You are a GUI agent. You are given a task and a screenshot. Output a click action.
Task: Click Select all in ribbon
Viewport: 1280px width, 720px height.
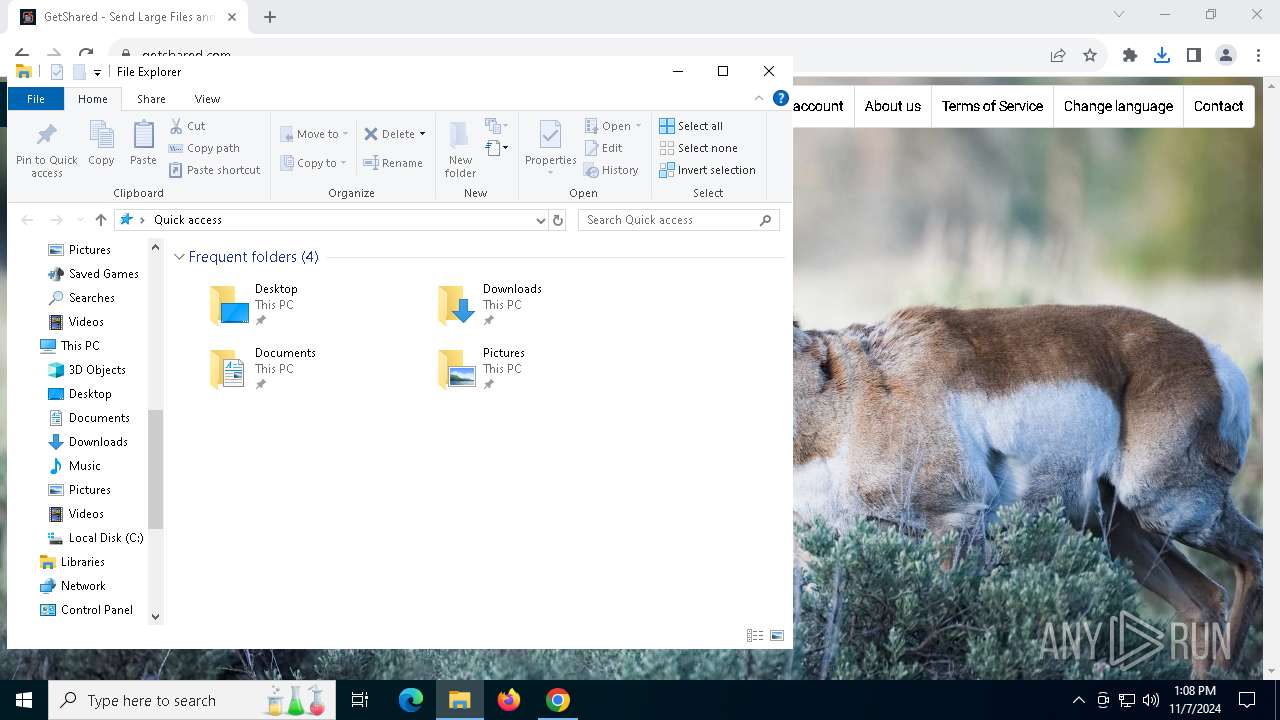(x=691, y=126)
